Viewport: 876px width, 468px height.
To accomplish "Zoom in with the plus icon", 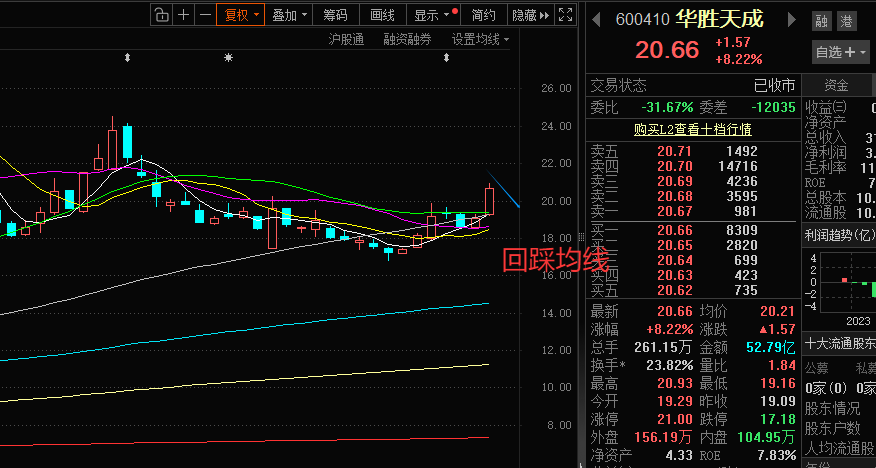I will (x=183, y=15).
